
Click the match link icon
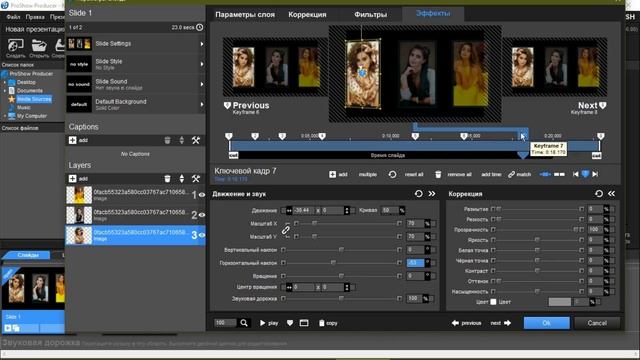pyautogui.click(x=511, y=174)
